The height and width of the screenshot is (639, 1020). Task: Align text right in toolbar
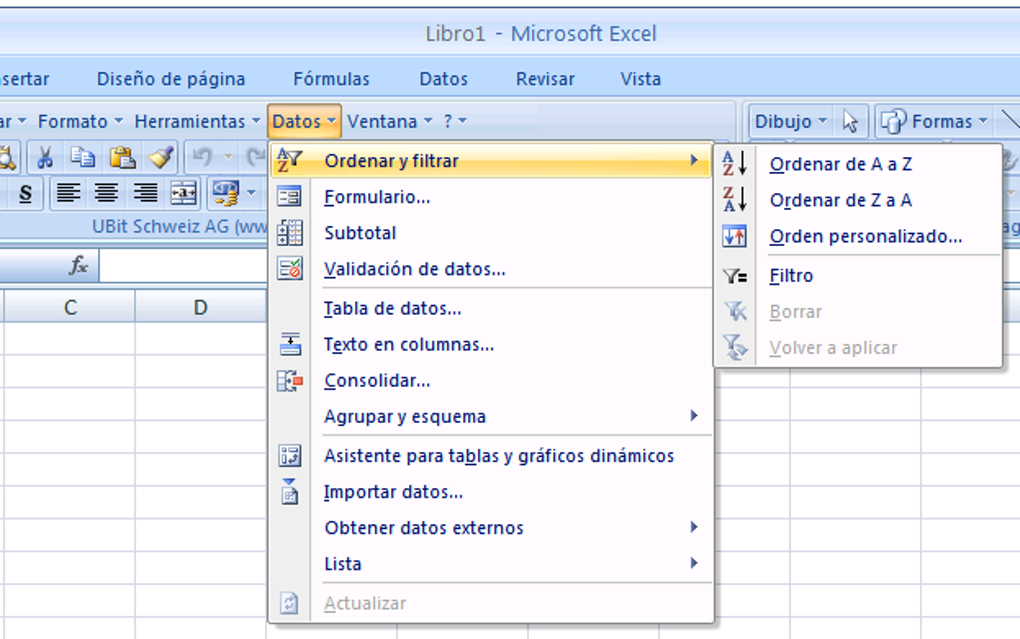(x=145, y=193)
